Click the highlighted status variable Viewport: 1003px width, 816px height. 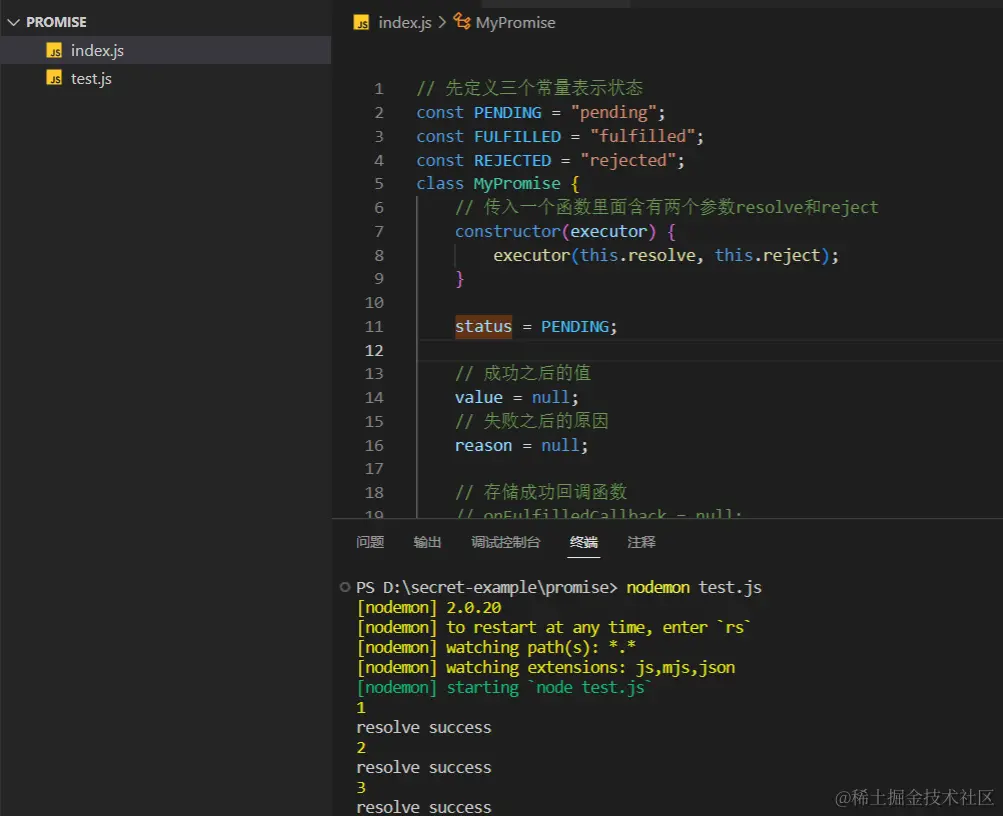pos(484,326)
